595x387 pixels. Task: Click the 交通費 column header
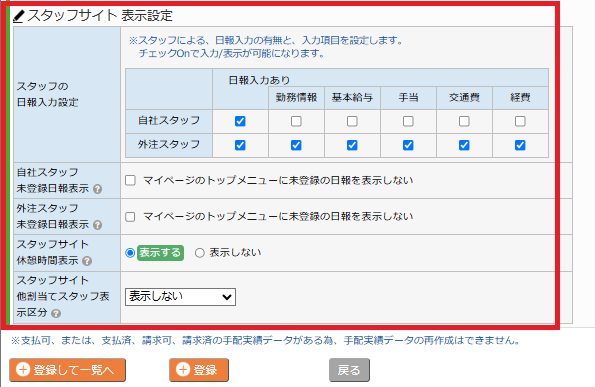click(464, 98)
